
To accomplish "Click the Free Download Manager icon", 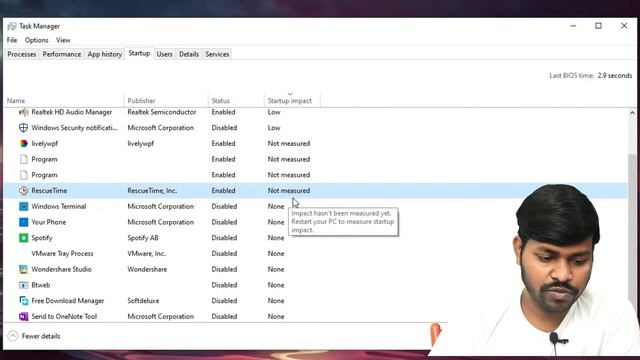I will 23,301.
